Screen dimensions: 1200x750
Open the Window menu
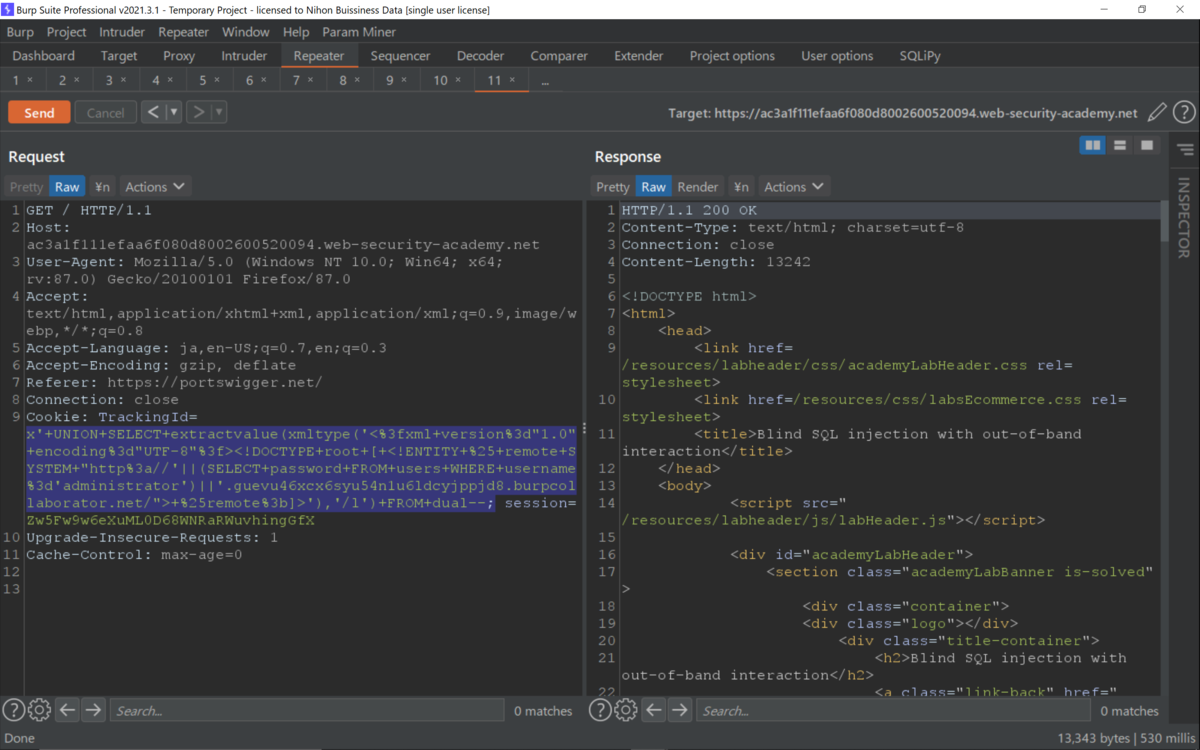[x=245, y=32]
